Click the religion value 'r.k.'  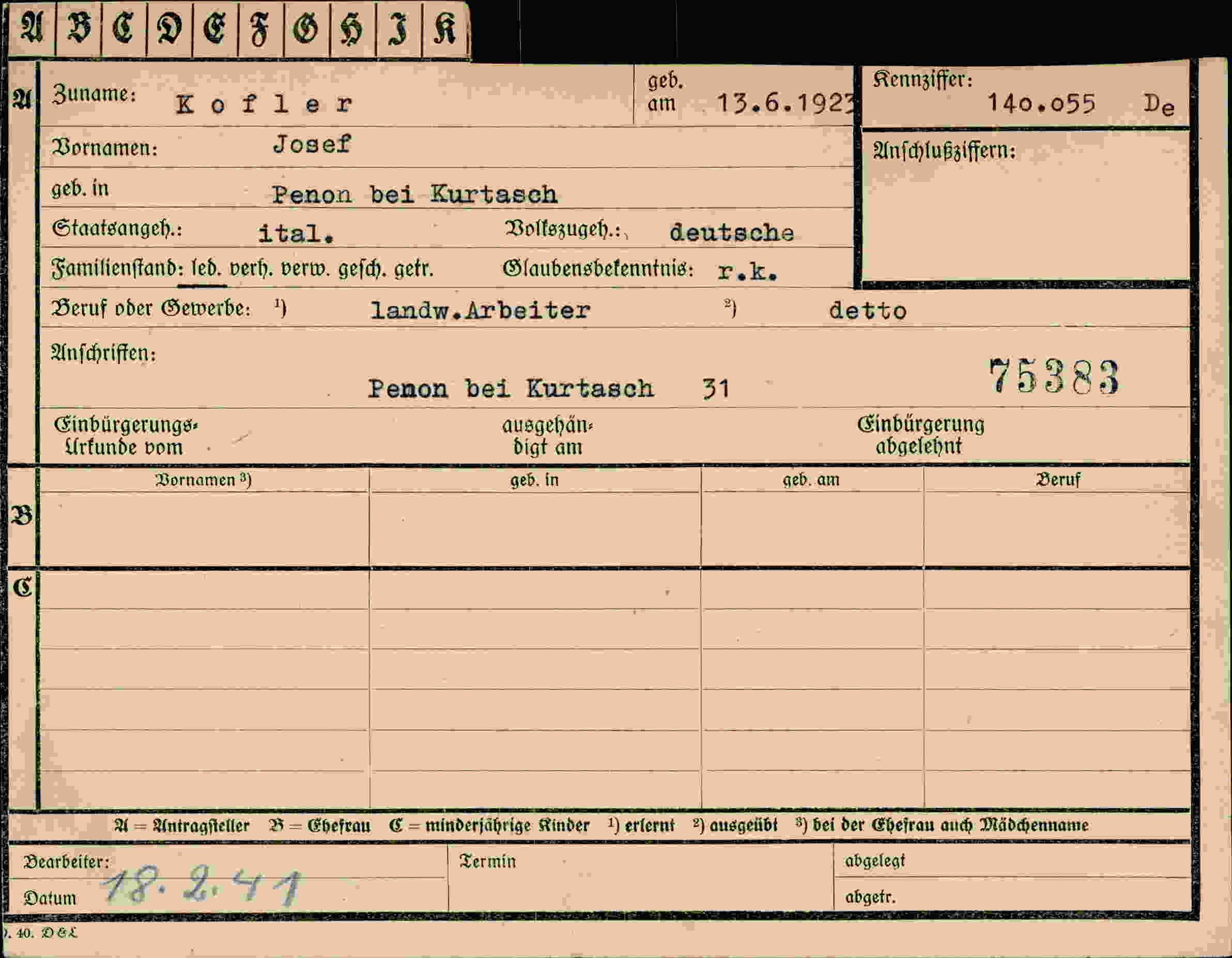pyautogui.click(x=748, y=272)
